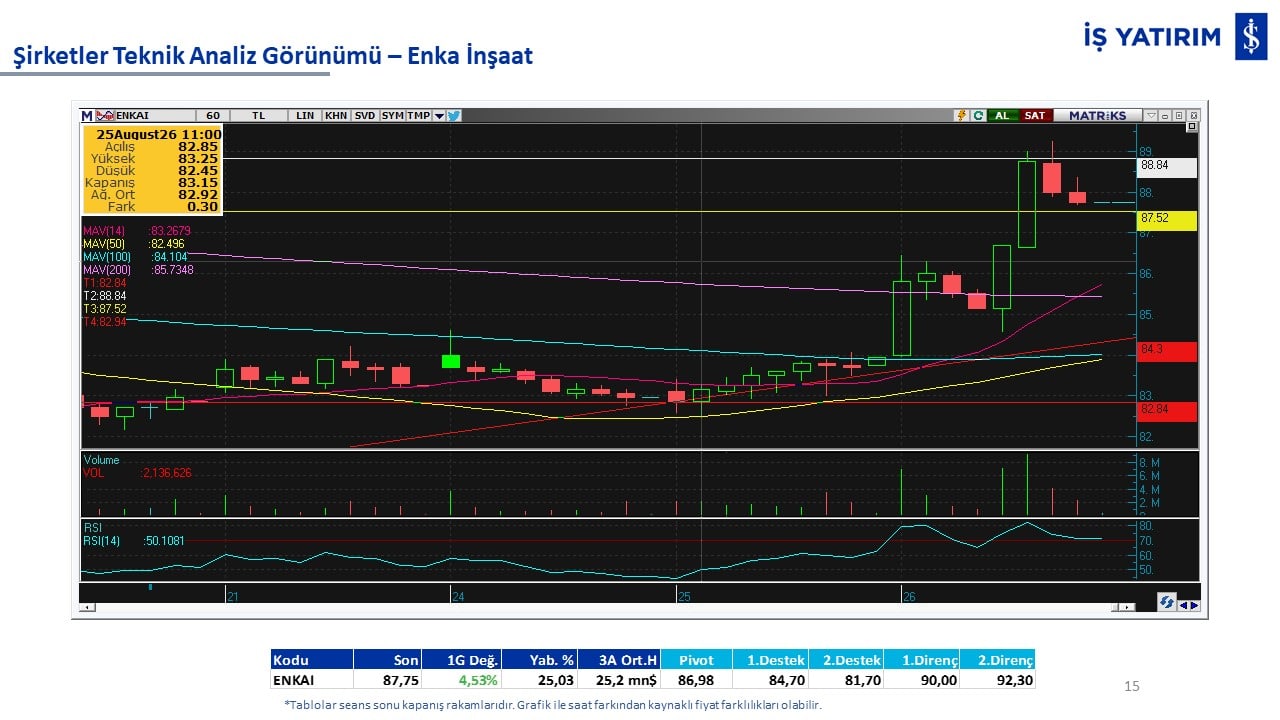The image size is (1280, 720).
Task: Click the Pivot column header
Action: tap(696, 660)
